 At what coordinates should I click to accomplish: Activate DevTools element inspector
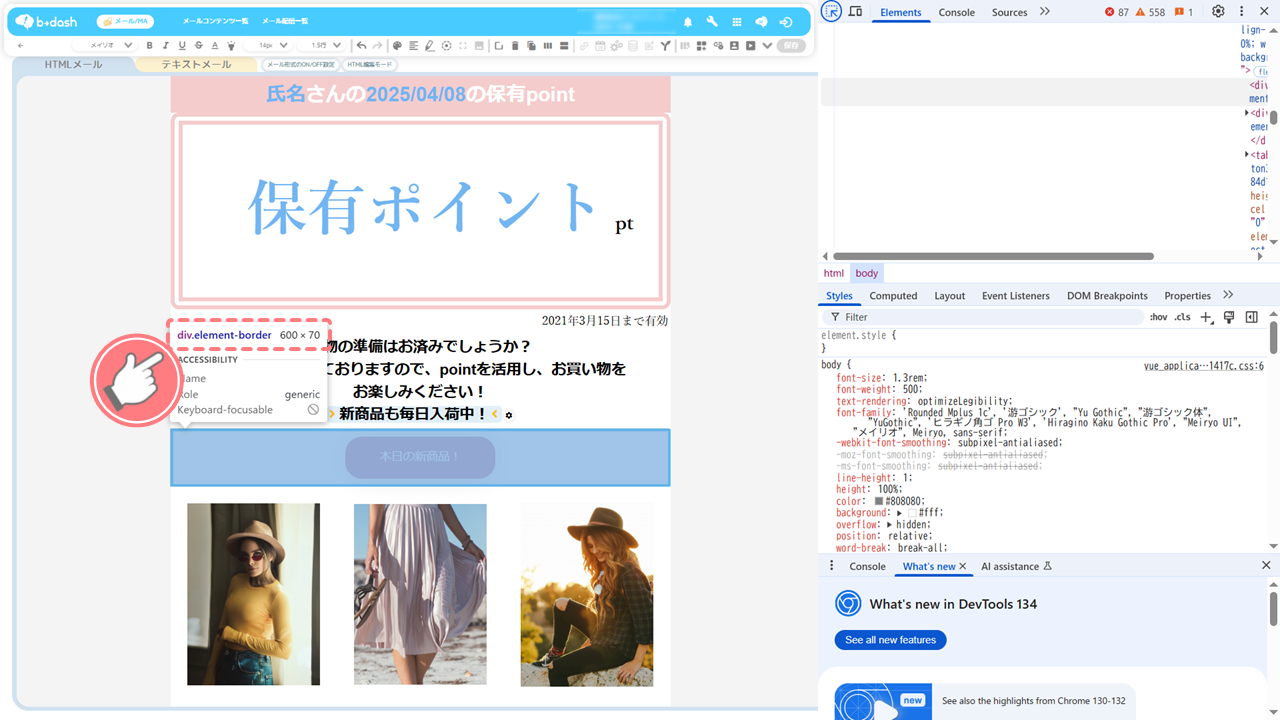pyautogui.click(x=832, y=11)
